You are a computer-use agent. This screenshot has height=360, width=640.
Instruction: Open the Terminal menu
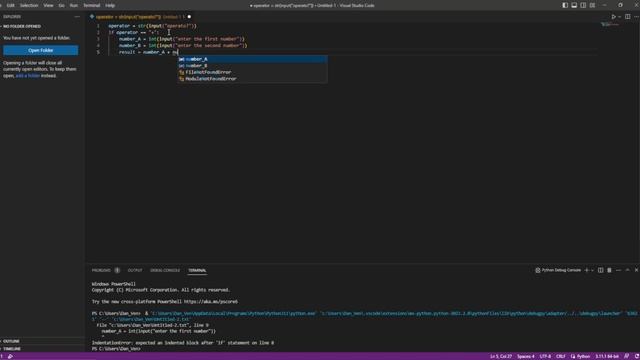pos(91,5)
